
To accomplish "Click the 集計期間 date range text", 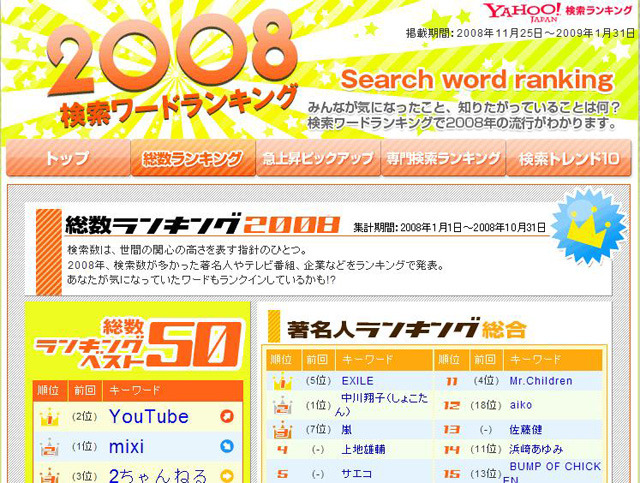I will (449, 228).
